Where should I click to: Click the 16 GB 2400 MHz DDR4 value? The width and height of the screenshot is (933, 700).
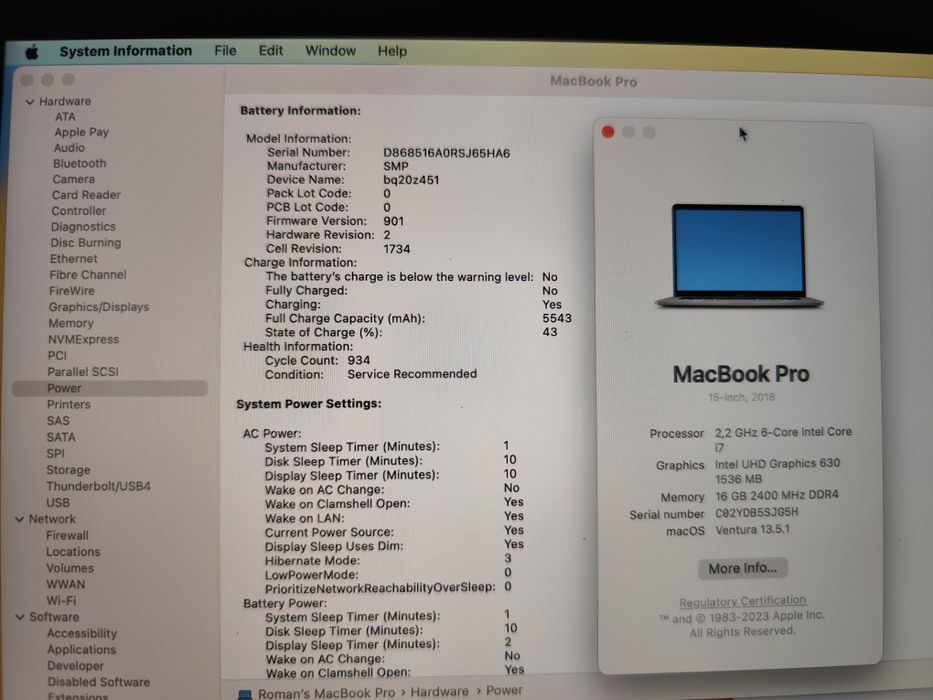777,495
